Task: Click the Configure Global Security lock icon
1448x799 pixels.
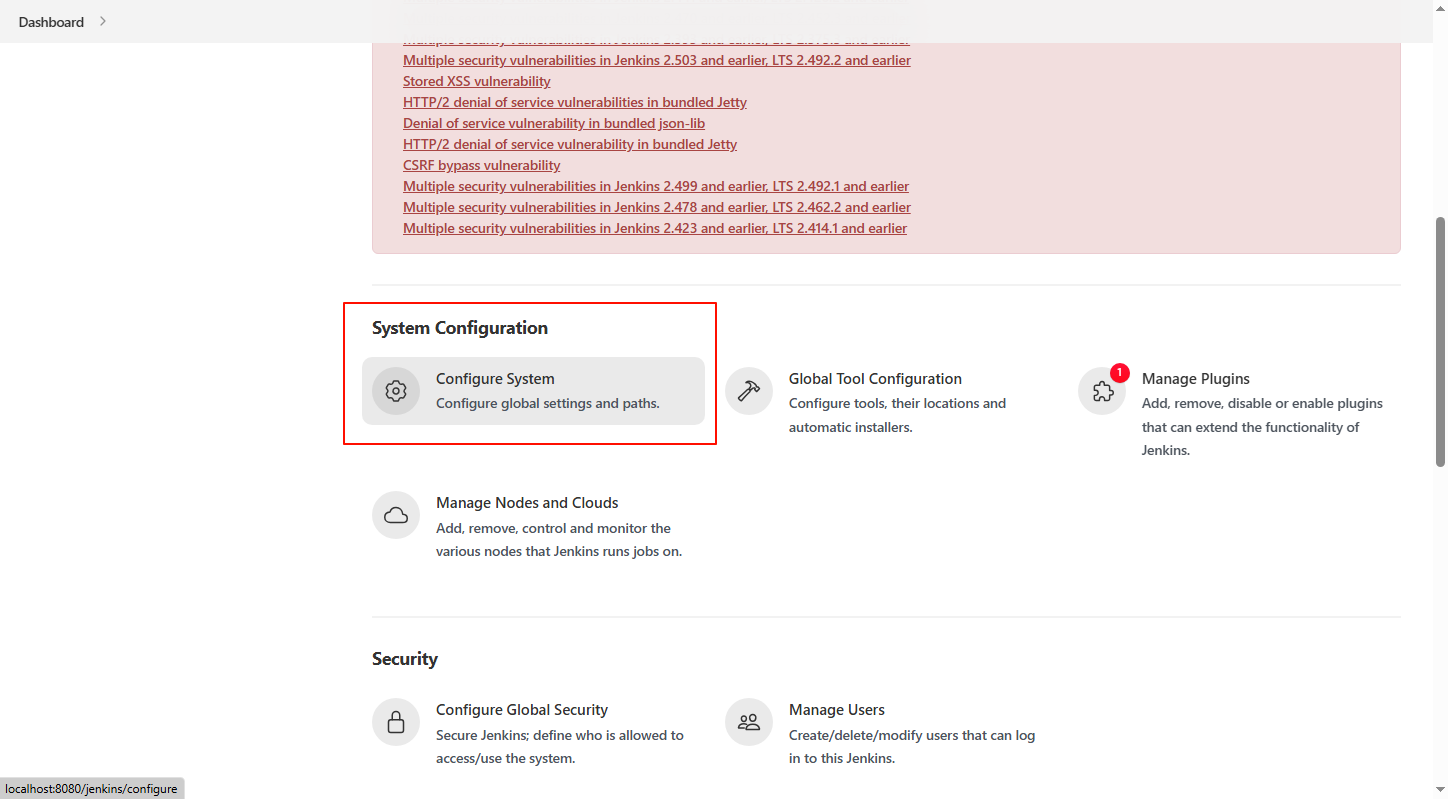Action: point(396,722)
